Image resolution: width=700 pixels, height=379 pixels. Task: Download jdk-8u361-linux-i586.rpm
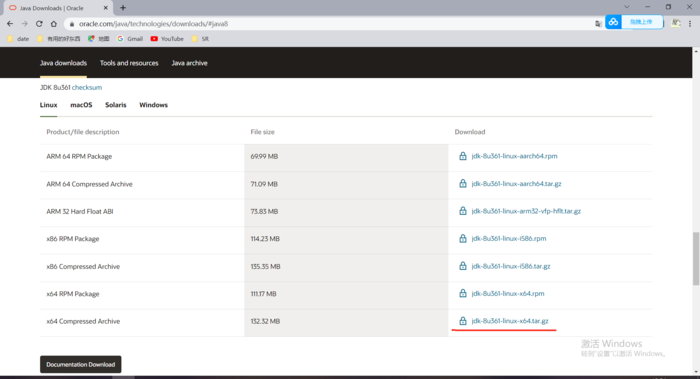click(509, 238)
